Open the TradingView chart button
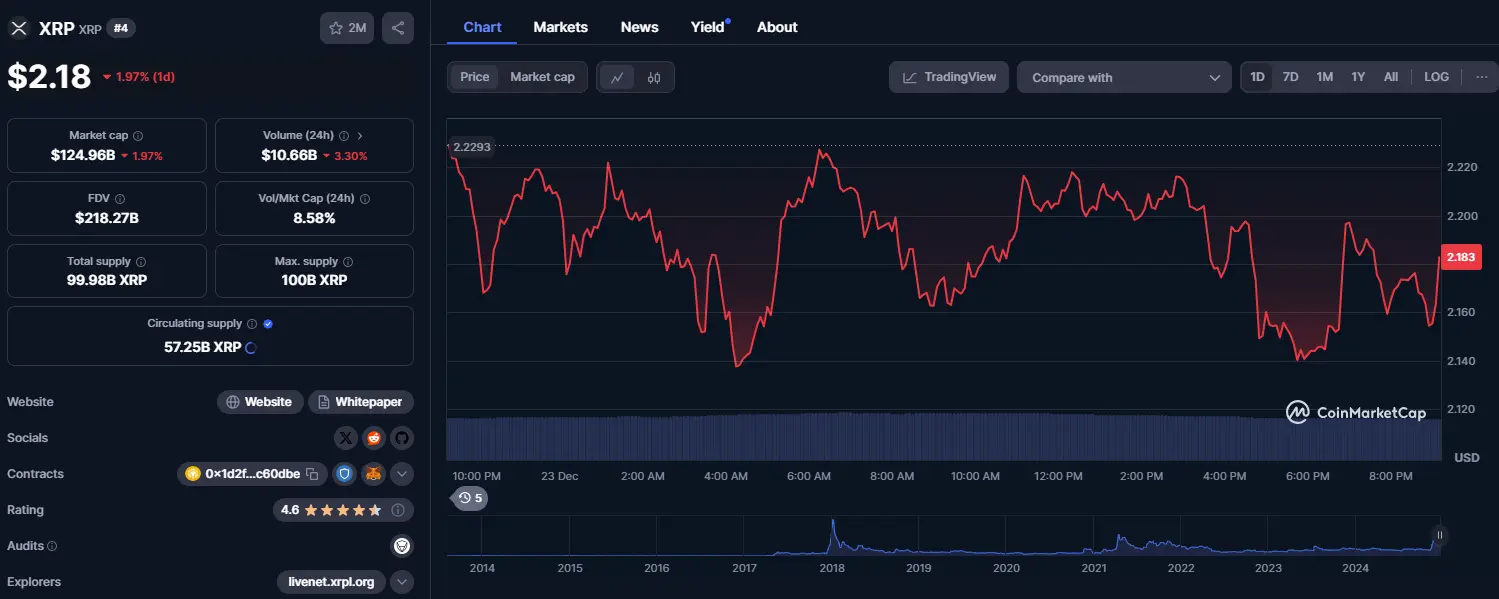The image size is (1499, 599). (949, 77)
